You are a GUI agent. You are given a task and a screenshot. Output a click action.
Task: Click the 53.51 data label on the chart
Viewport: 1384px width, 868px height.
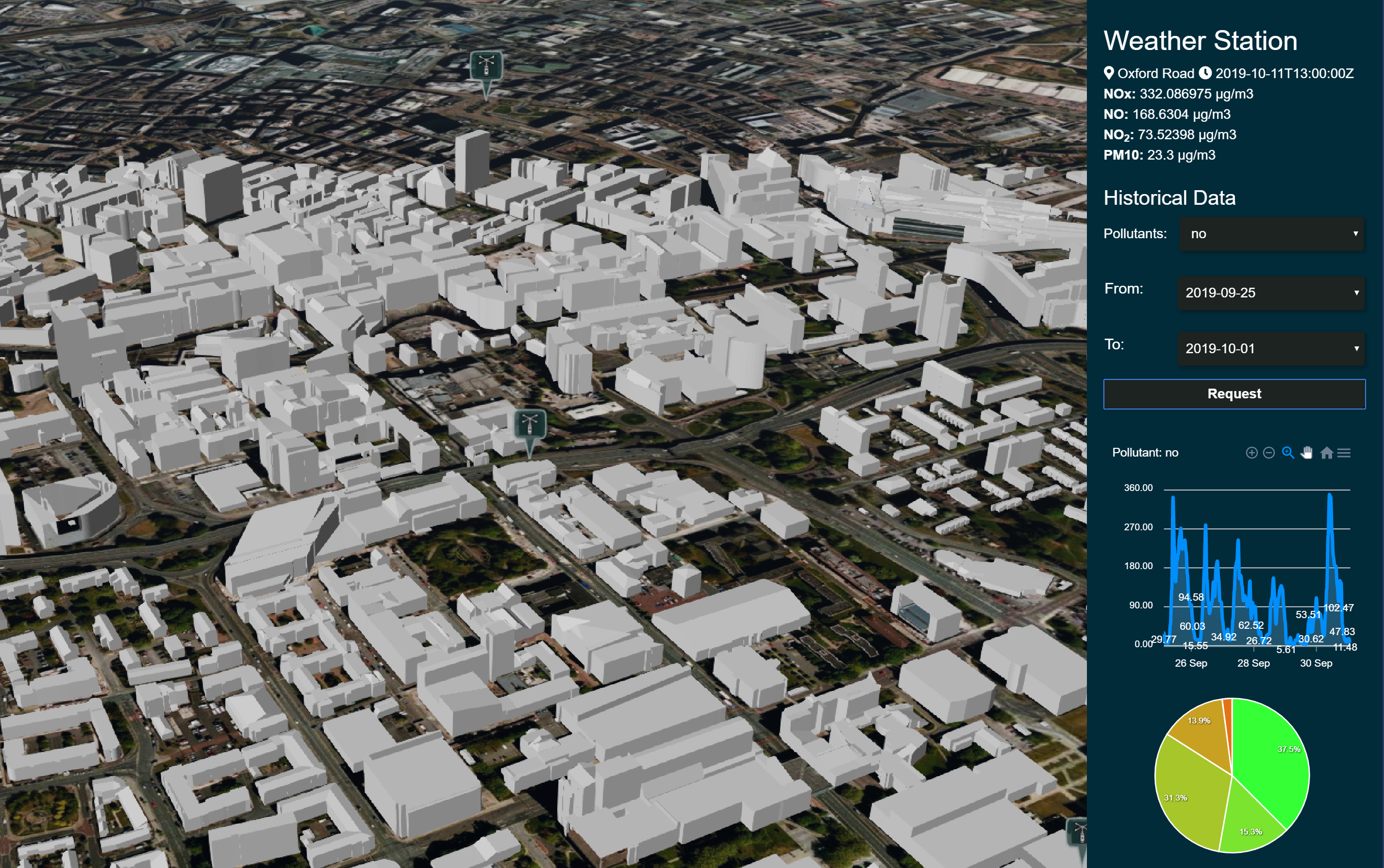[x=1308, y=614]
